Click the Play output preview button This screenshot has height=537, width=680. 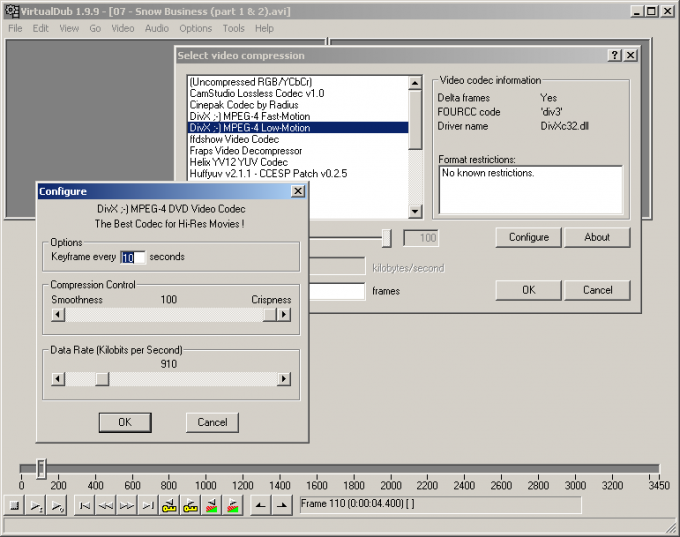(x=57, y=505)
